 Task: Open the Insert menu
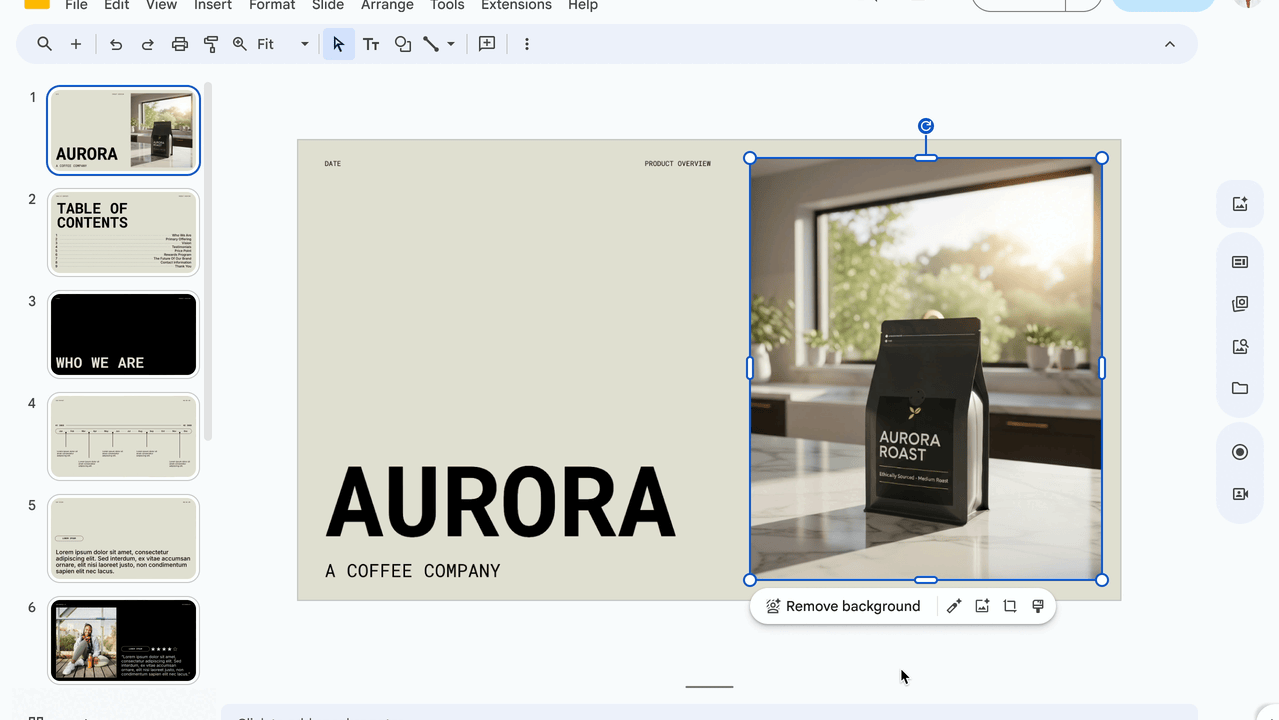coord(213,5)
